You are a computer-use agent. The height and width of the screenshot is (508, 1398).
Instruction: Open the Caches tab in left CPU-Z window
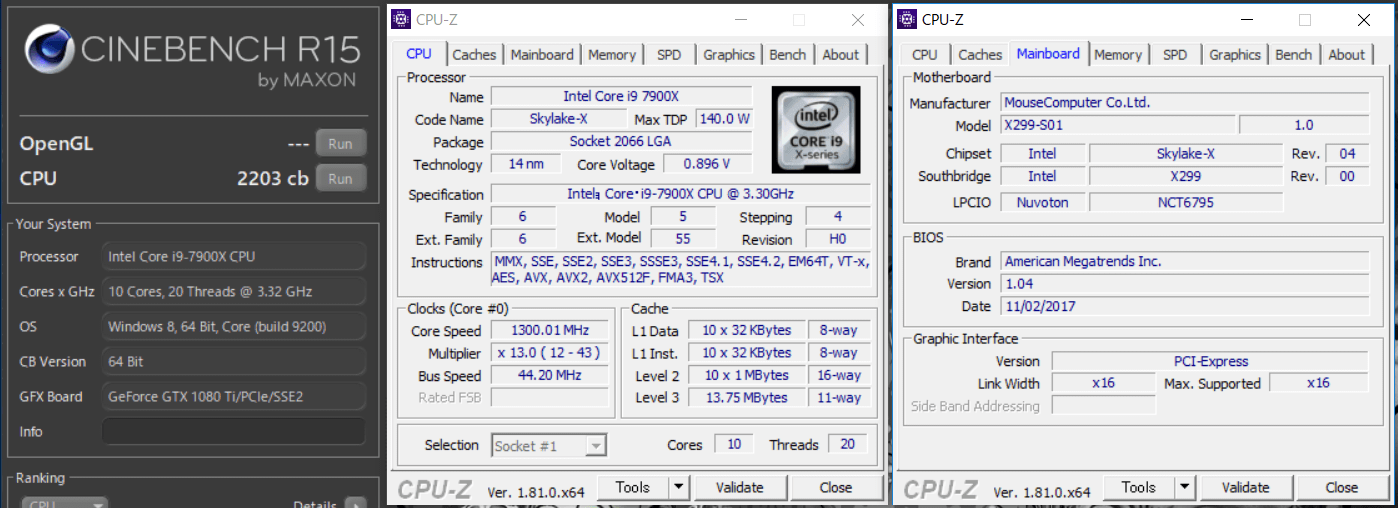(x=474, y=55)
